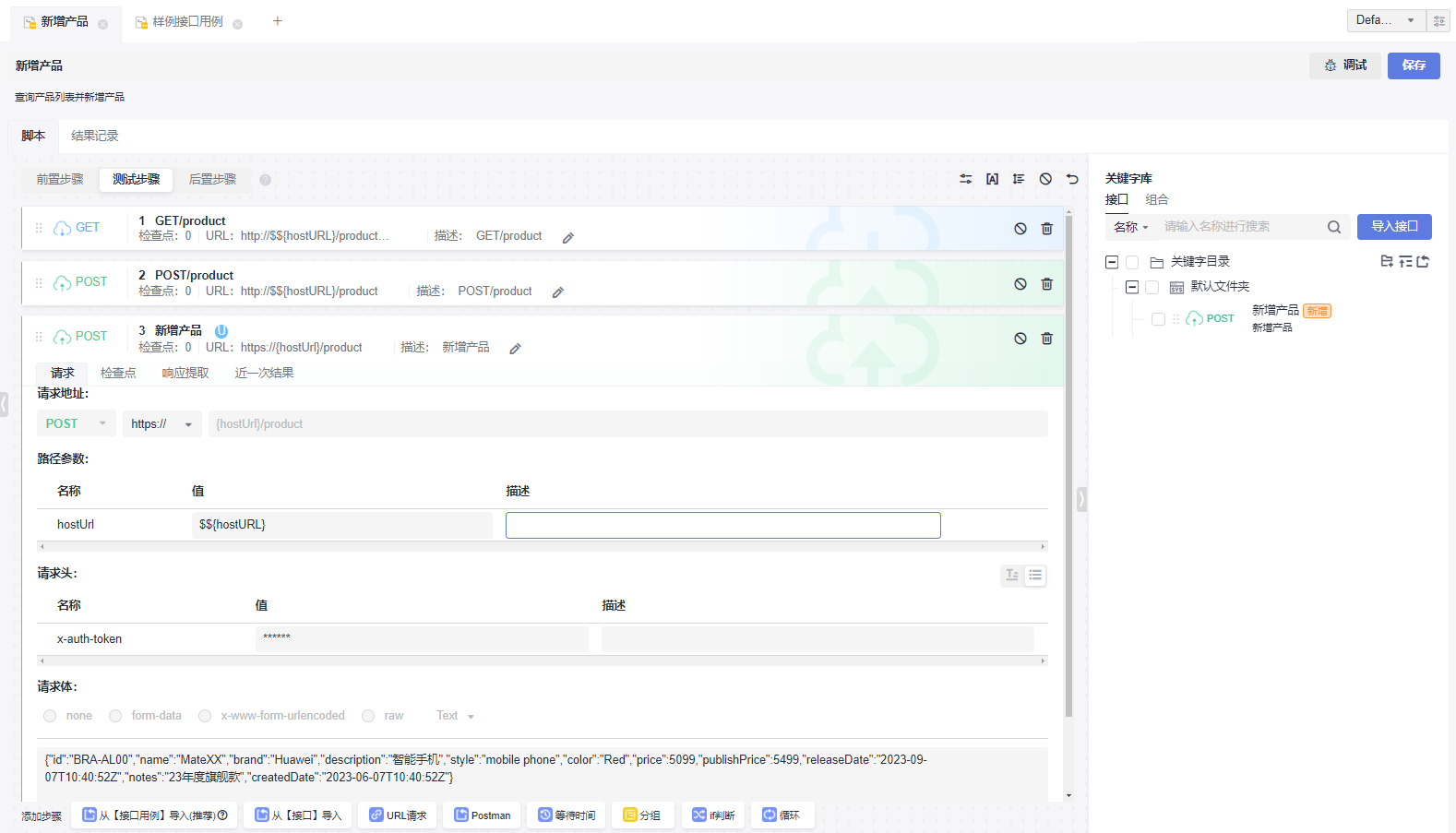
Task: Click the delete icon for GET/product step
Action: [1046, 229]
